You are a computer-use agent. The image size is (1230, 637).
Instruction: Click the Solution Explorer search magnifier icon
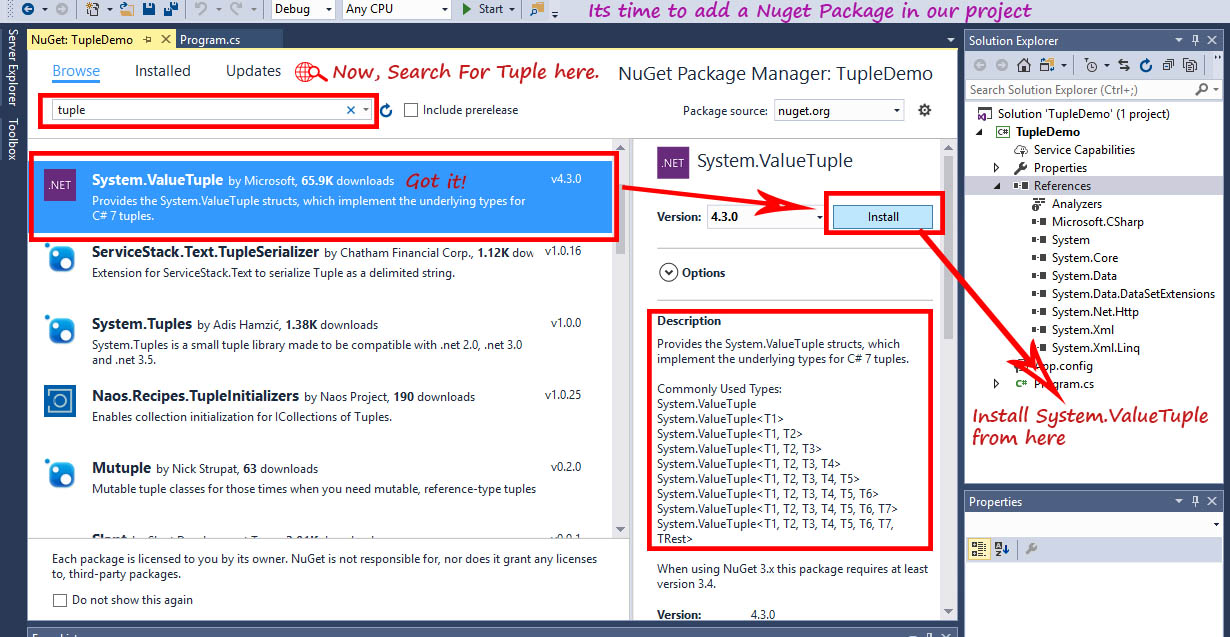[x=1202, y=90]
